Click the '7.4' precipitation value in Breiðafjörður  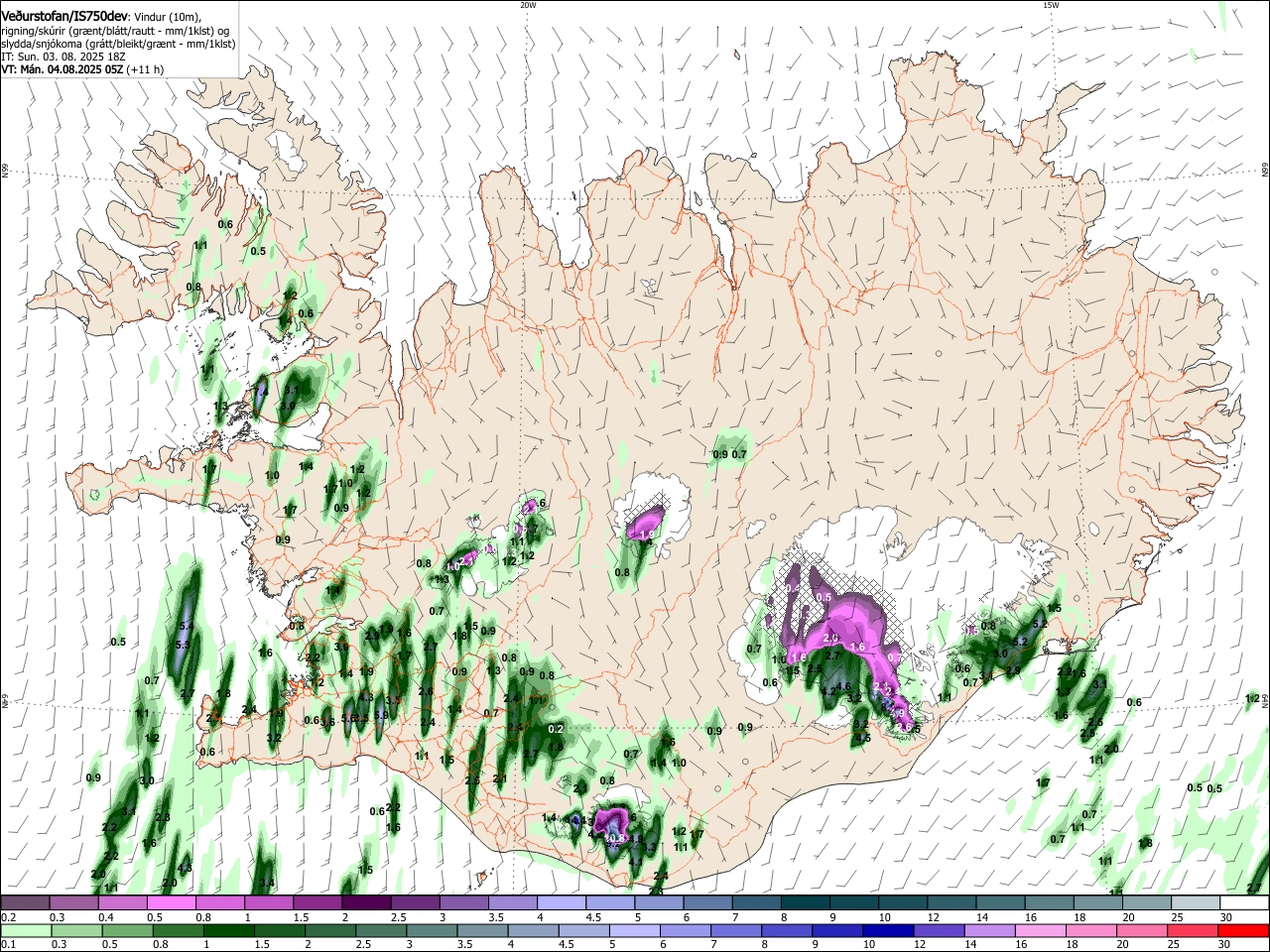click(262, 393)
